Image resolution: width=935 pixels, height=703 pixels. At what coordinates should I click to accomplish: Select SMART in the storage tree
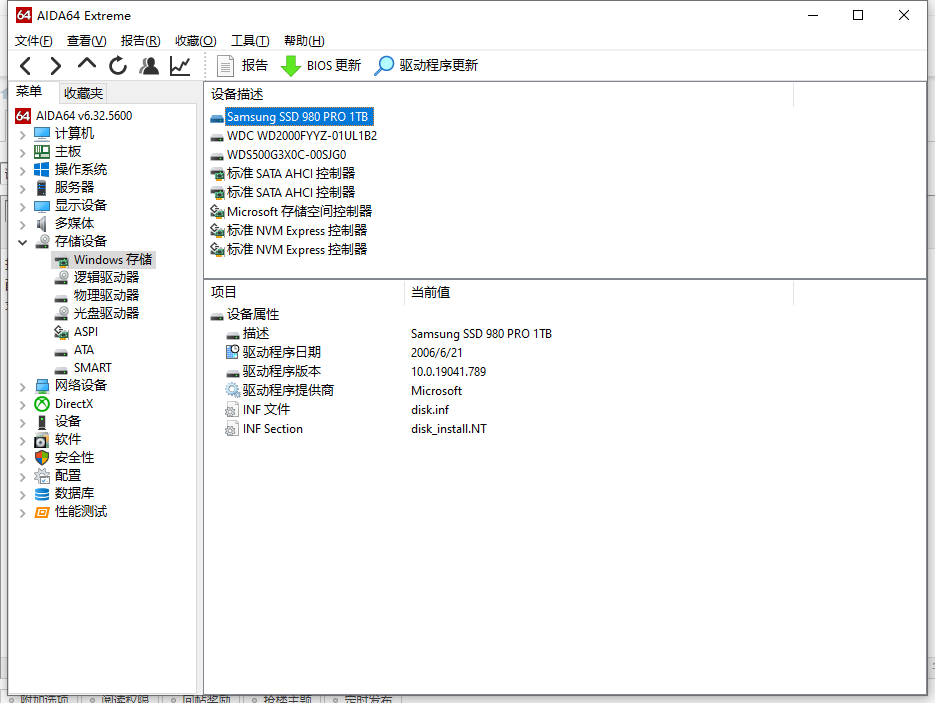coord(92,368)
